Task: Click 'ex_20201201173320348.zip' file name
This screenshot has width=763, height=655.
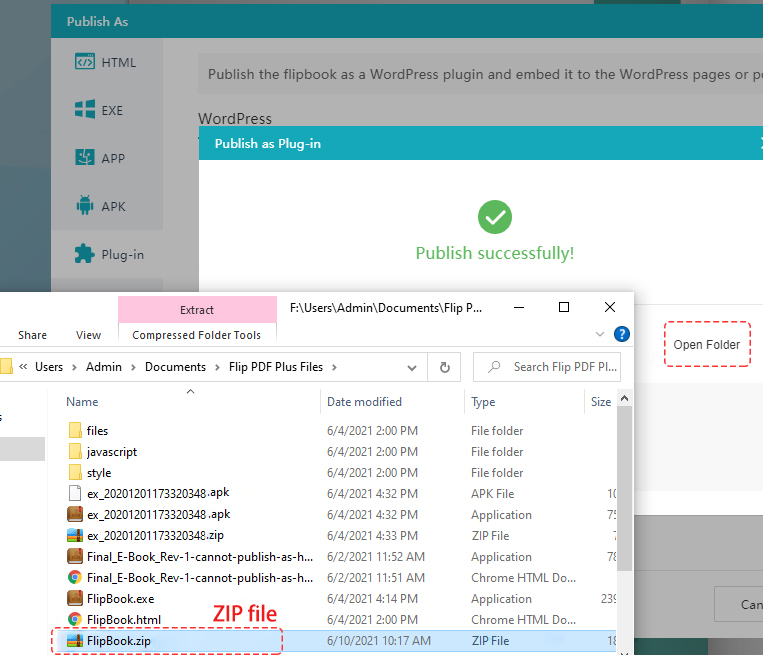Action: 155,536
